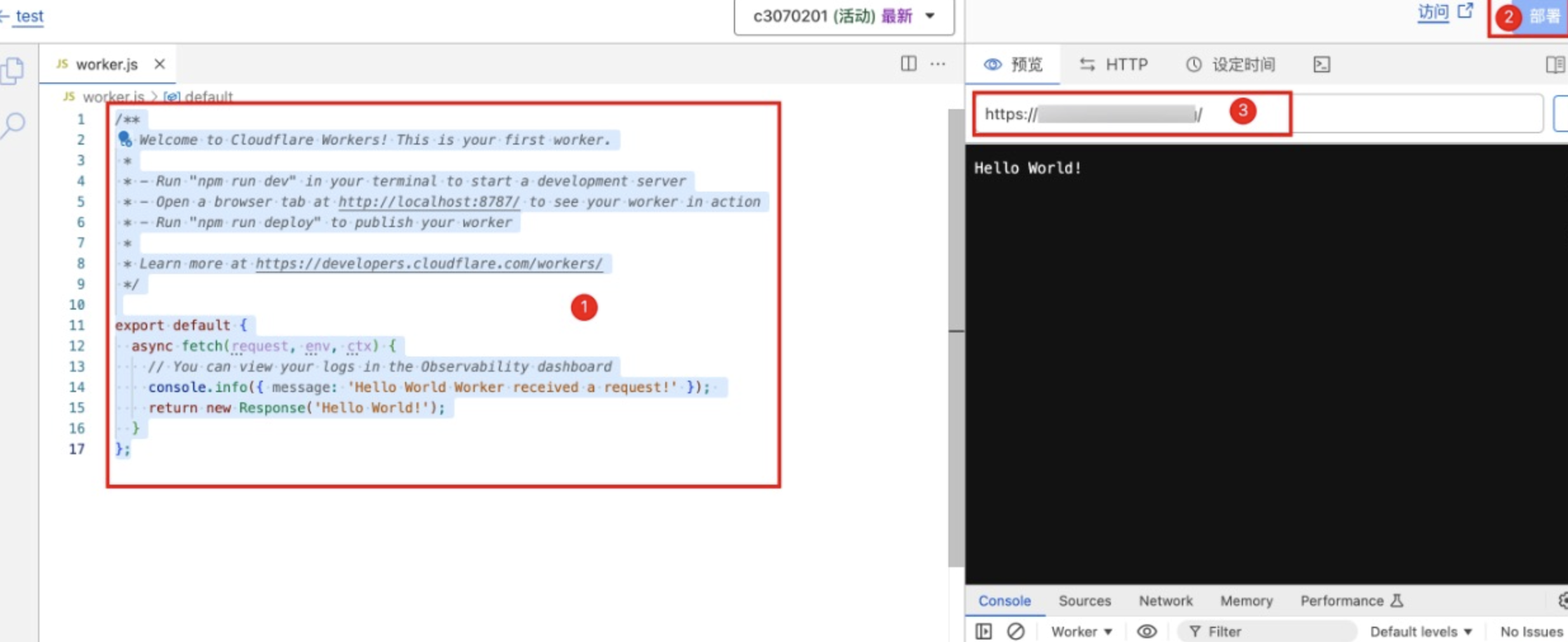
Task: Click the 'npm run dev' comment line
Action: 404,181
